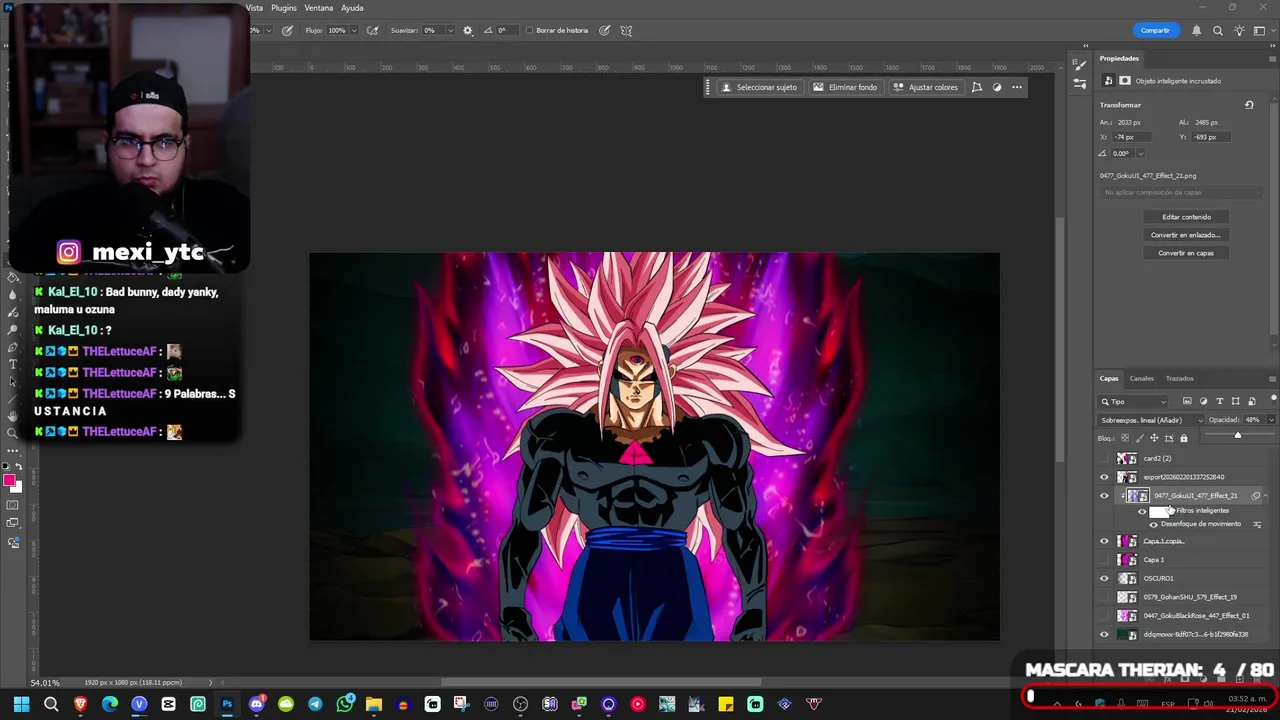The image size is (1280, 720).
Task: Filter layers by adjustment layer icon
Action: [x=1203, y=402]
